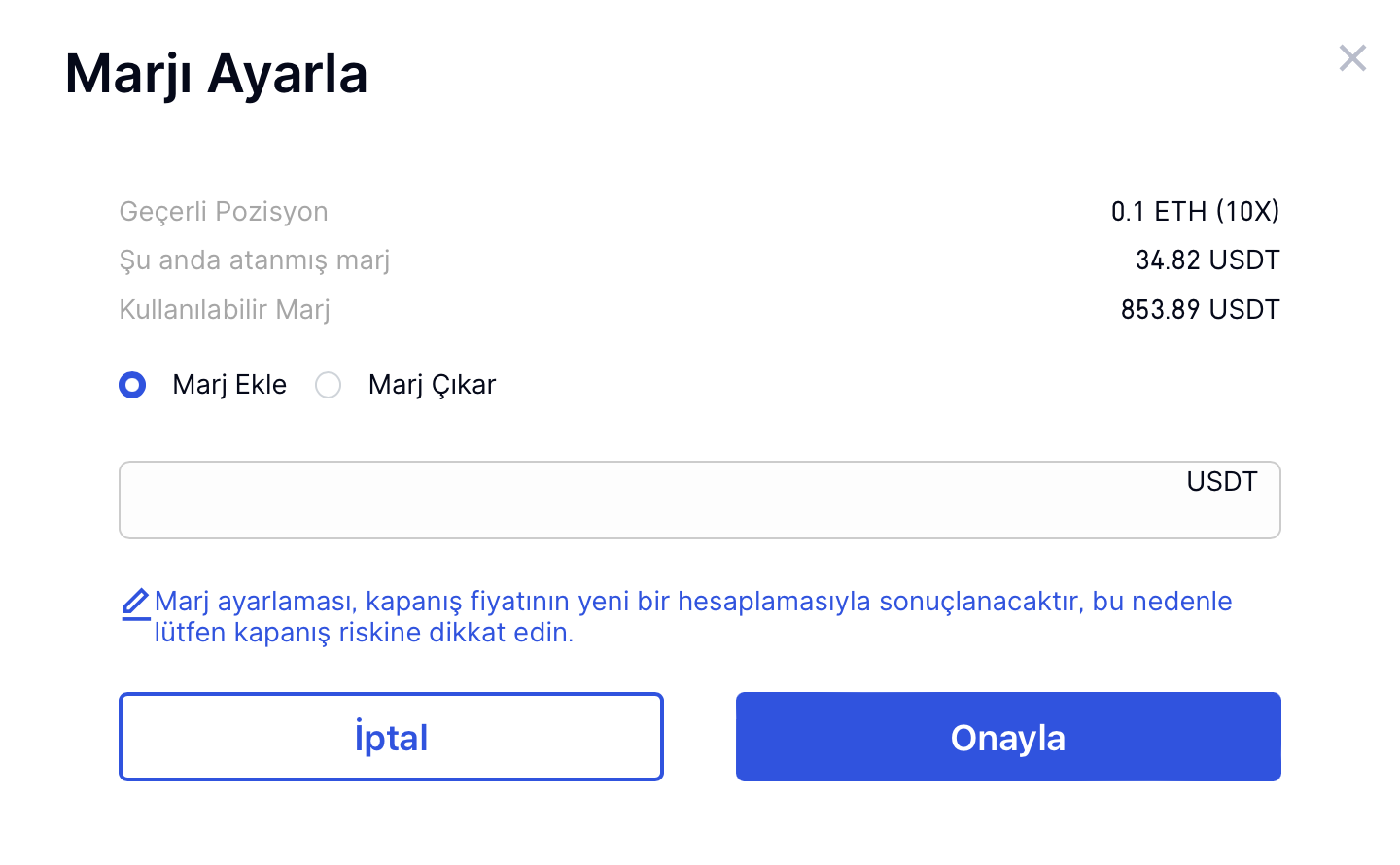This screenshot has height=865, width=1400.
Task: Click the pencil icon beside the notice
Action: [x=136, y=604]
